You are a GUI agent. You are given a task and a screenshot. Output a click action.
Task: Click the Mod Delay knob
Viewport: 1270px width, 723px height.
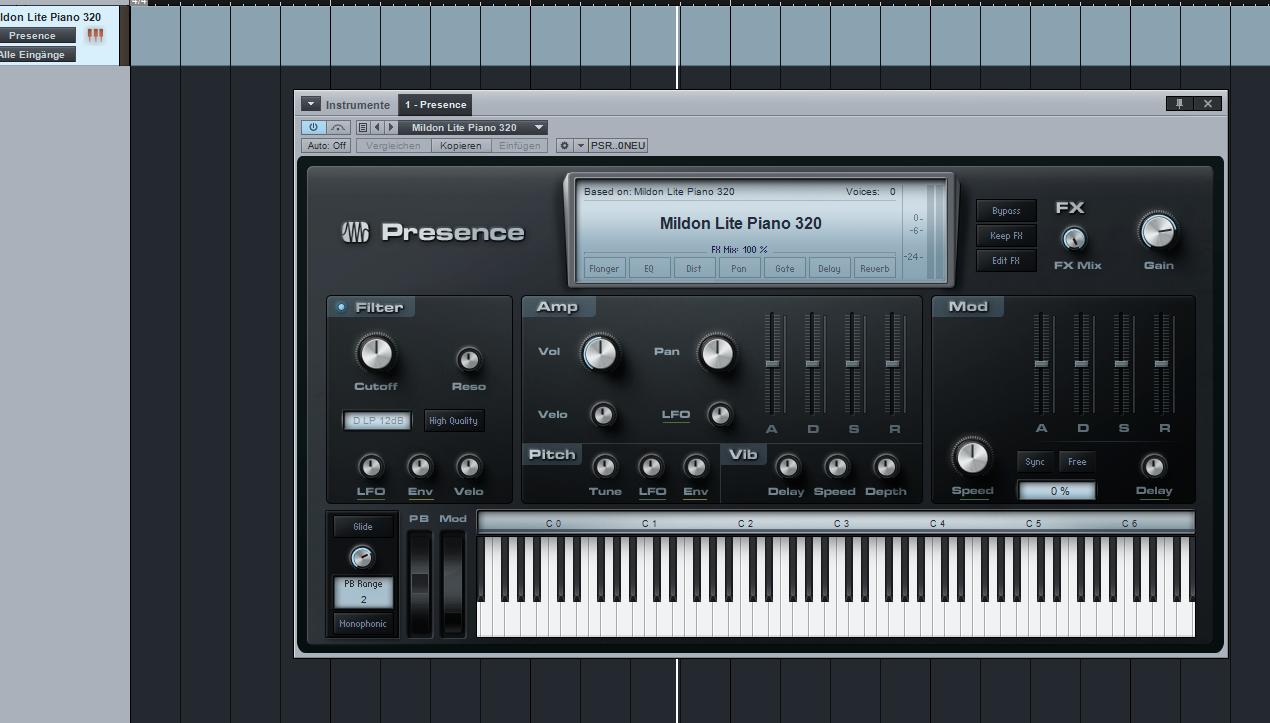coord(1153,467)
